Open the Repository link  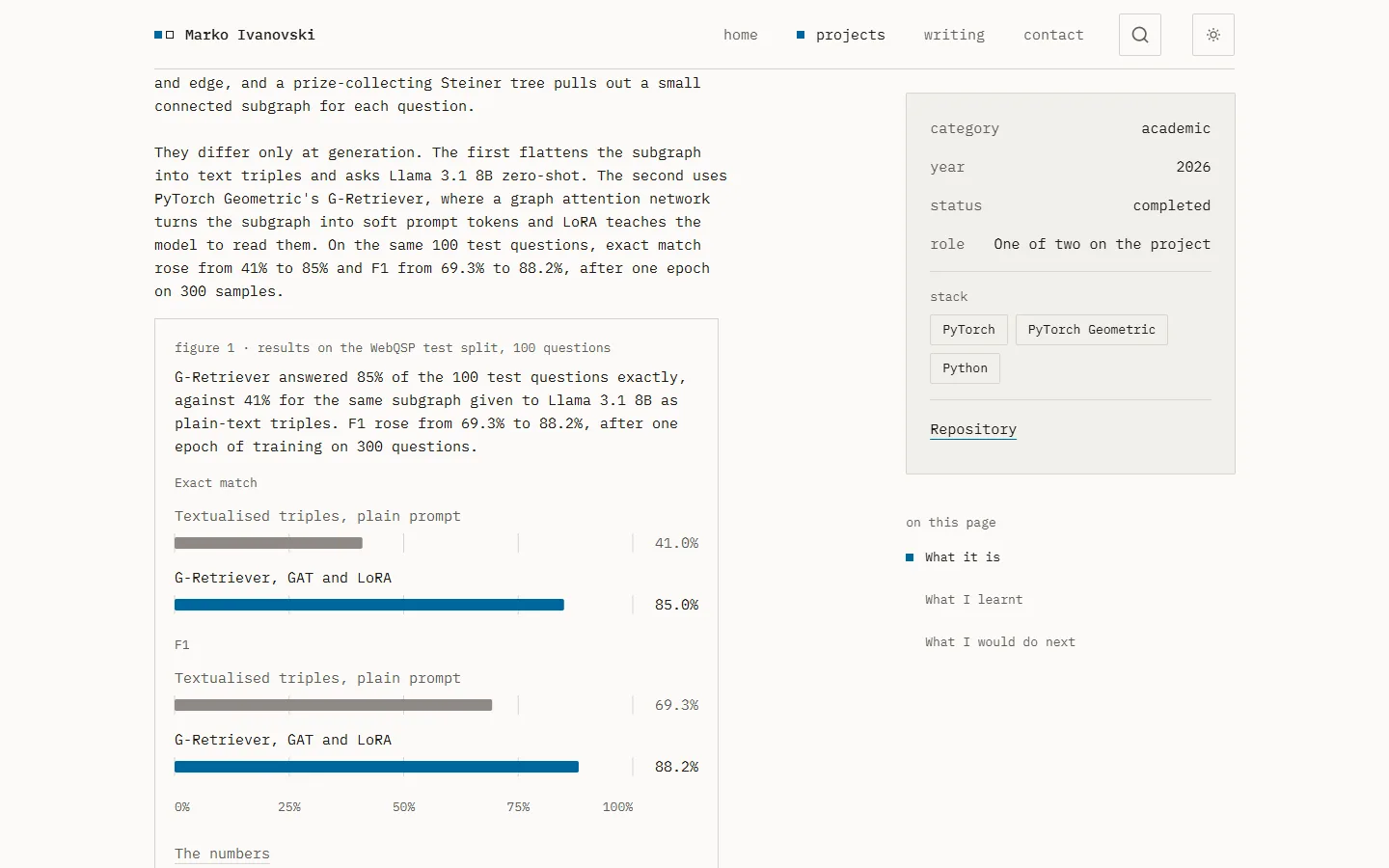click(x=973, y=429)
